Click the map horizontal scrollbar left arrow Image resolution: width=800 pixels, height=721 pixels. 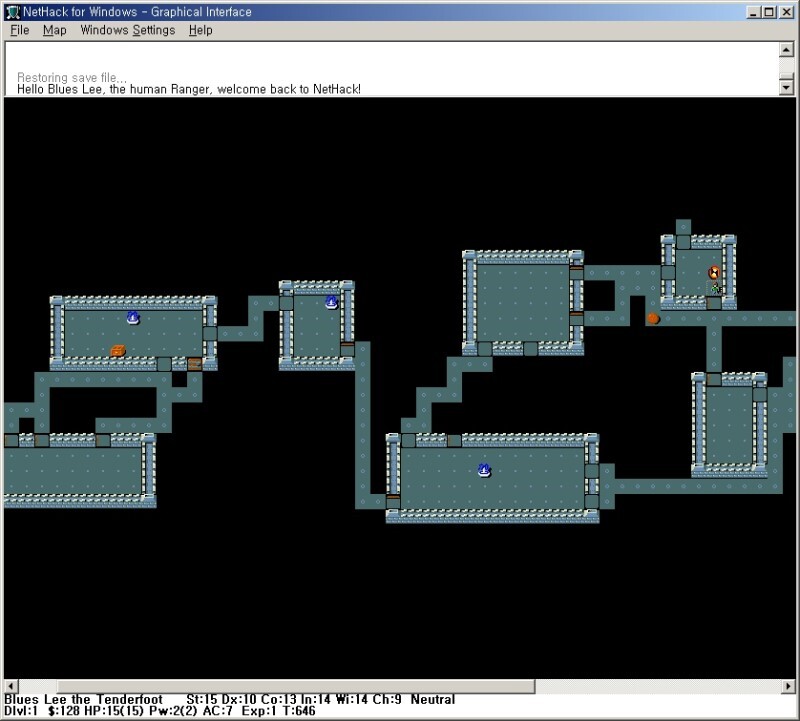tap(11, 686)
